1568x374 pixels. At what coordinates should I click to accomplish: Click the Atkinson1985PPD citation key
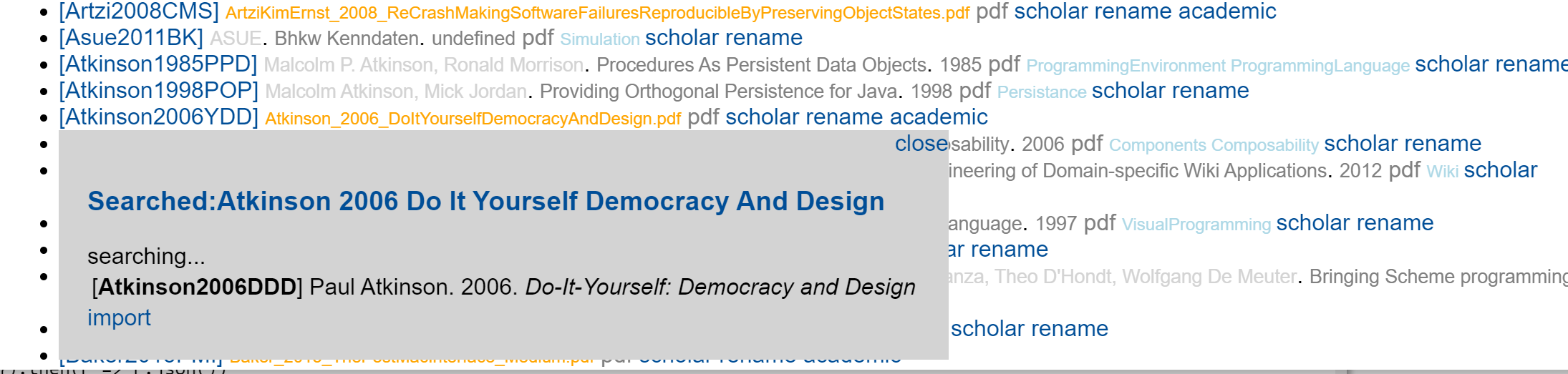158,64
